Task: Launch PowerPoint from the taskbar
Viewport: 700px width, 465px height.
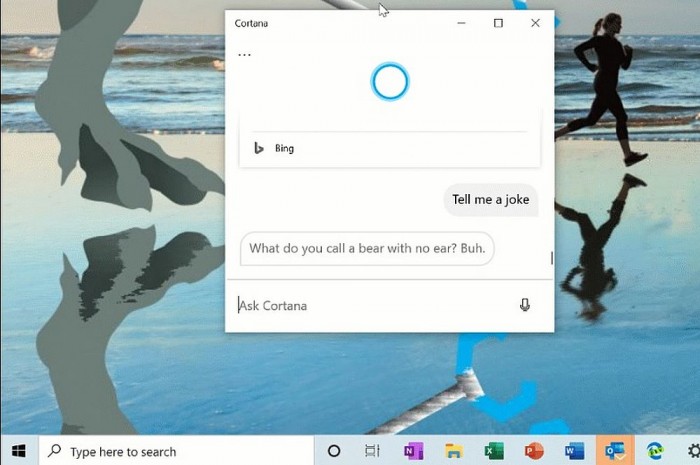Action: (534, 451)
